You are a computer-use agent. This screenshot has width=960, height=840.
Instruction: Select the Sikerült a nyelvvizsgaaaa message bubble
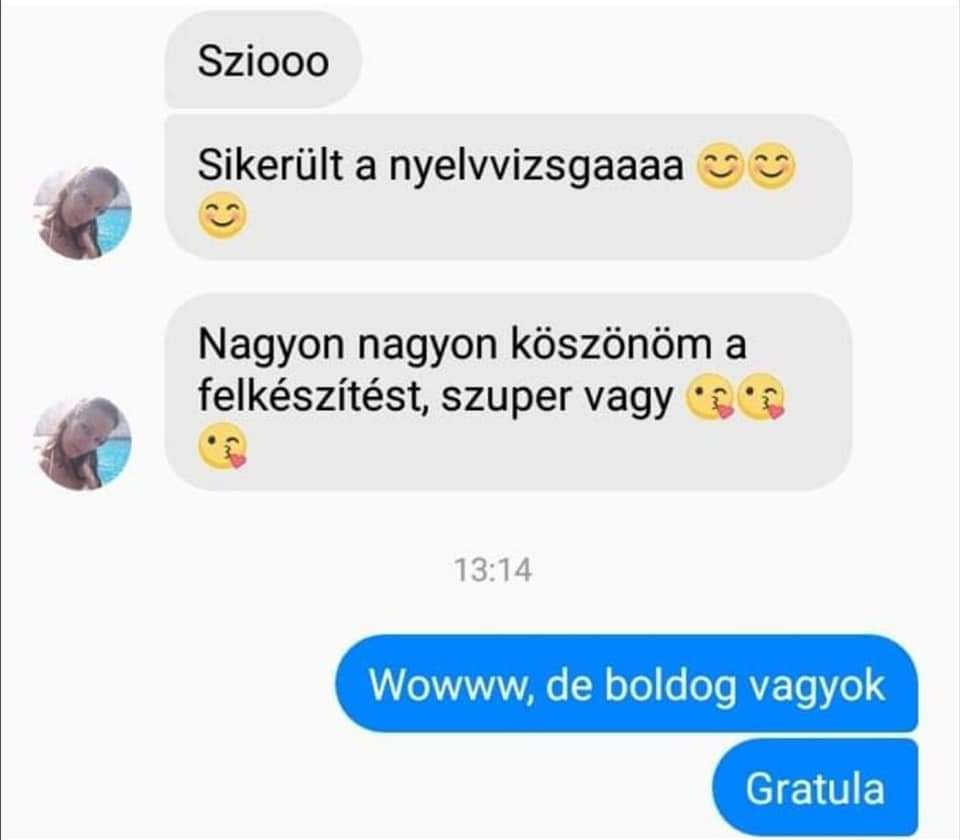point(508,187)
